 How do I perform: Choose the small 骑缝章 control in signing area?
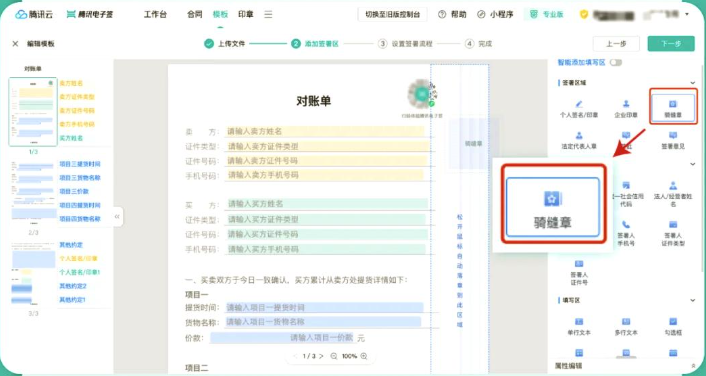point(673,109)
